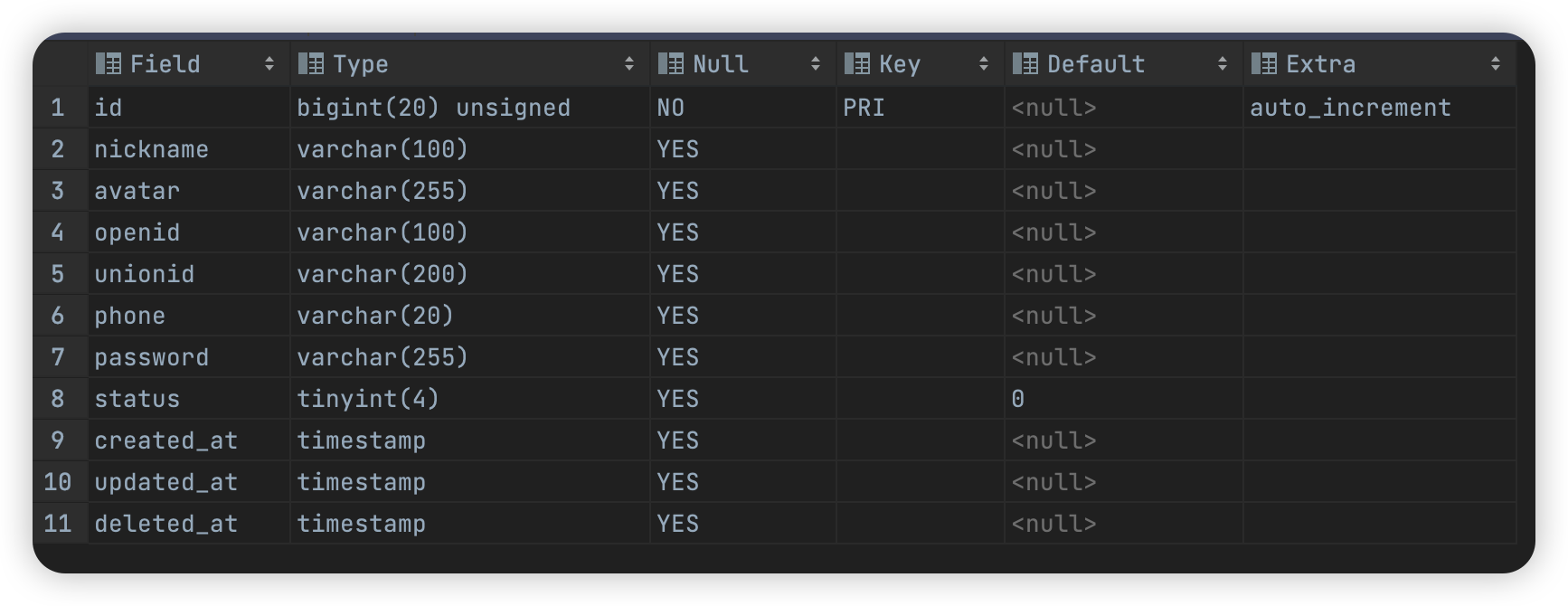Viewport: 1568px width, 606px height.
Task: Click the table icon beside Key header
Action: tap(857, 63)
